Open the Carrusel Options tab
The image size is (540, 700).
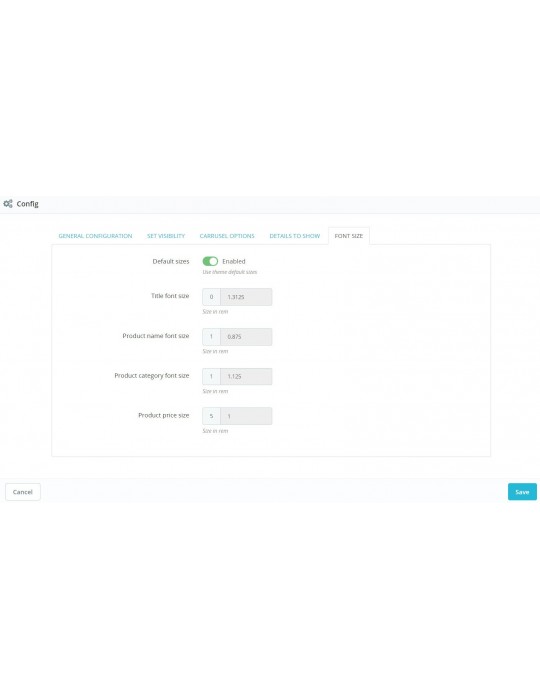tap(227, 236)
